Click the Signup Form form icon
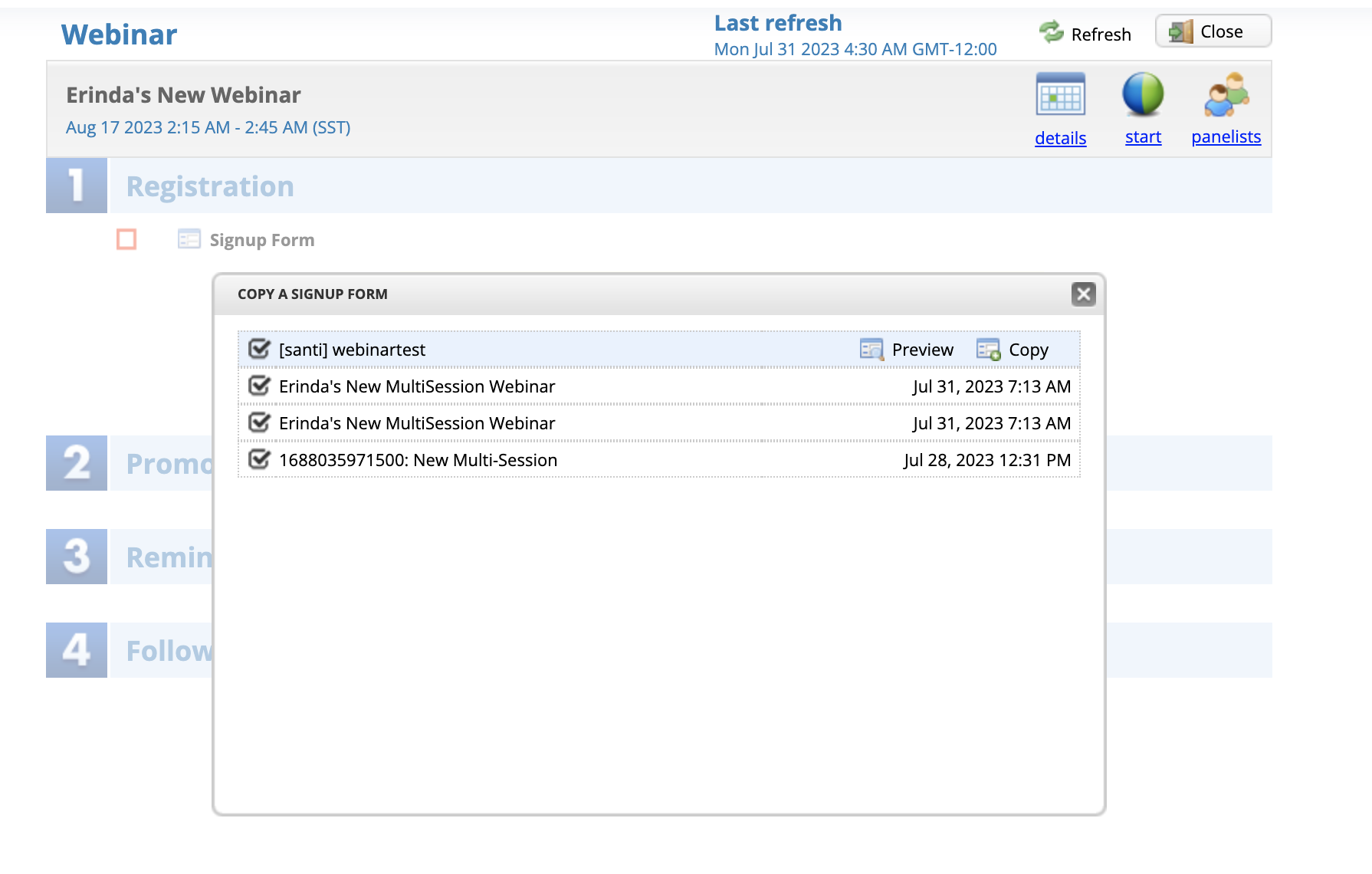 tap(189, 239)
